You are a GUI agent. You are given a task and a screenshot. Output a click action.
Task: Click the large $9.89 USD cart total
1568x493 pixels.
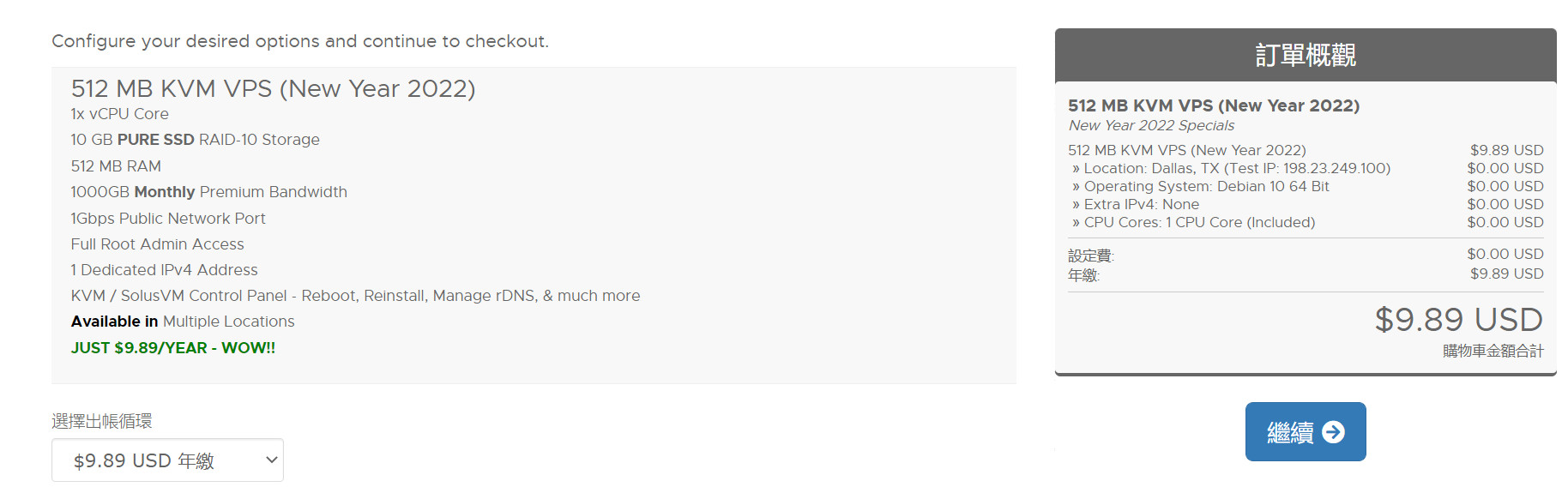coord(1458,320)
